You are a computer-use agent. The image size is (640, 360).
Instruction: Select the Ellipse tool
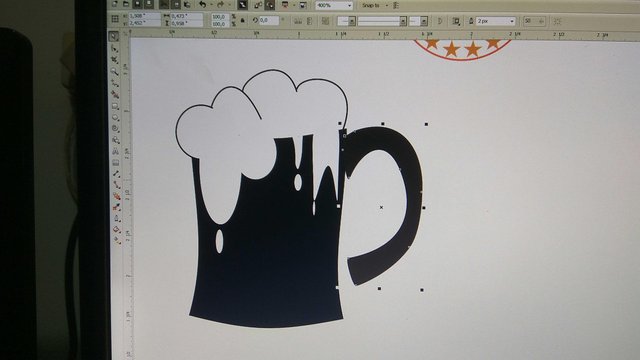(x=116, y=118)
